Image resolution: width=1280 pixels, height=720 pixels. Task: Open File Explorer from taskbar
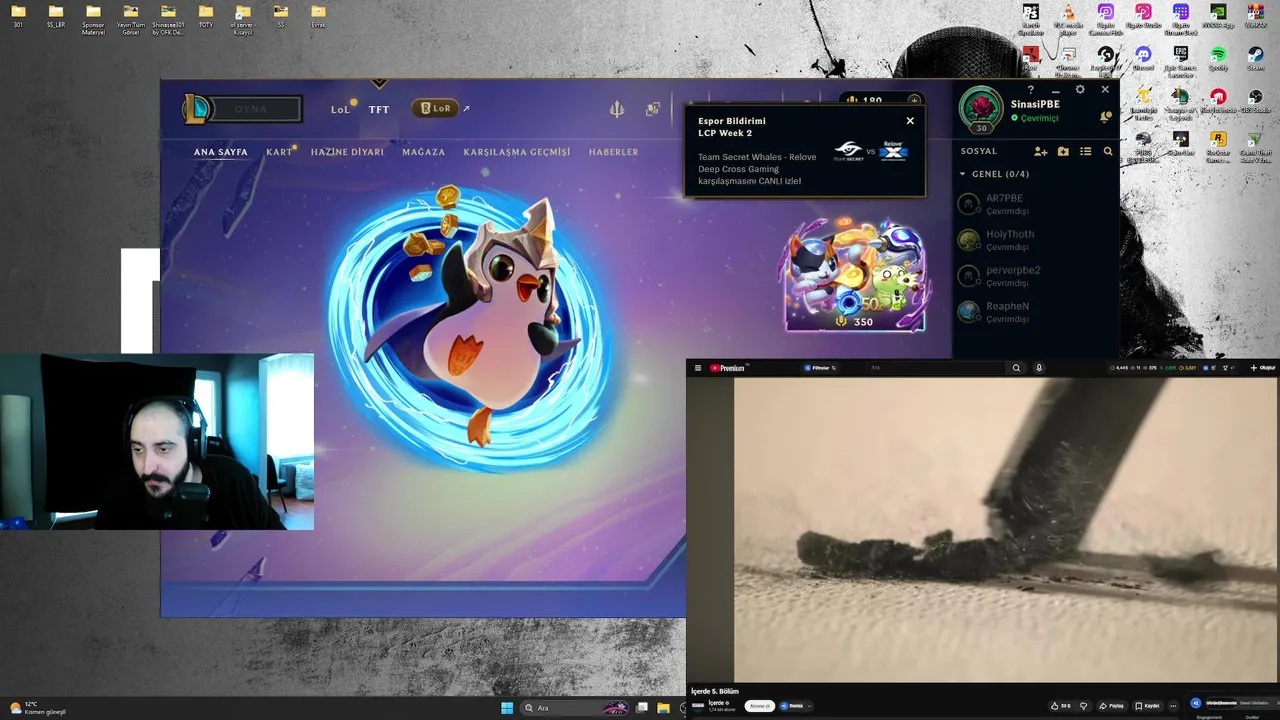(x=663, y=708)
